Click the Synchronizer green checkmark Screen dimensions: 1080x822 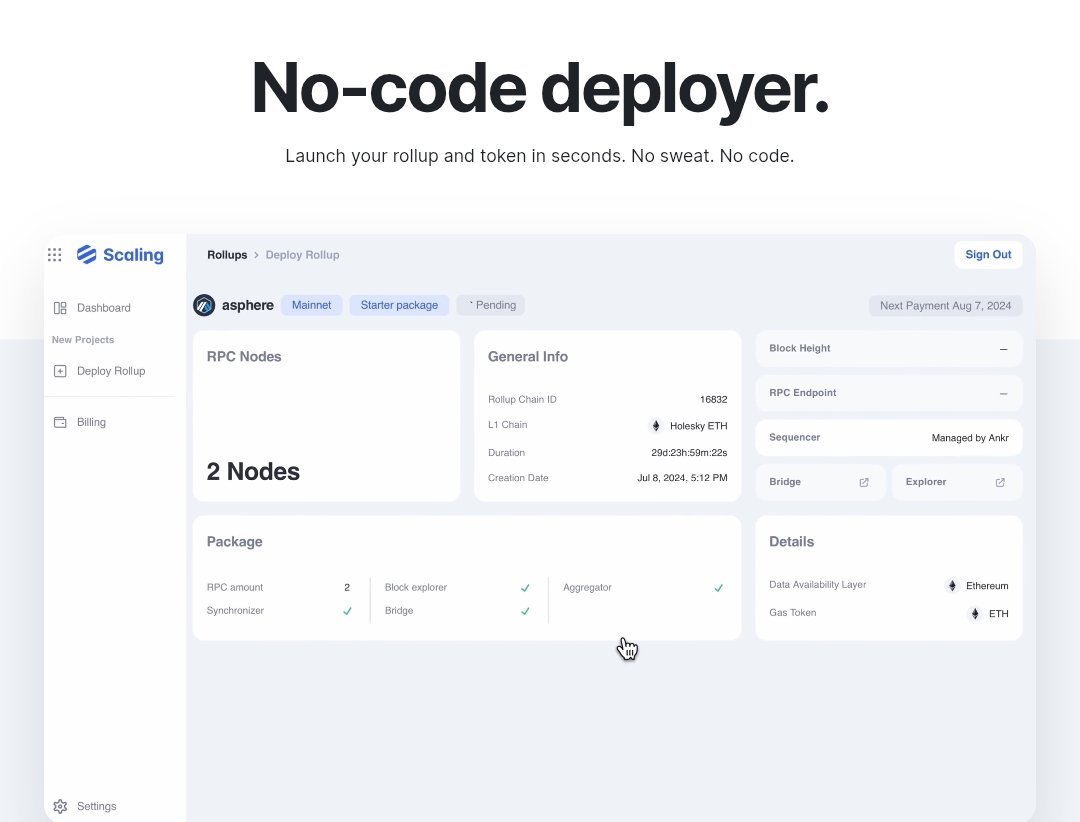tap(347, 611)
